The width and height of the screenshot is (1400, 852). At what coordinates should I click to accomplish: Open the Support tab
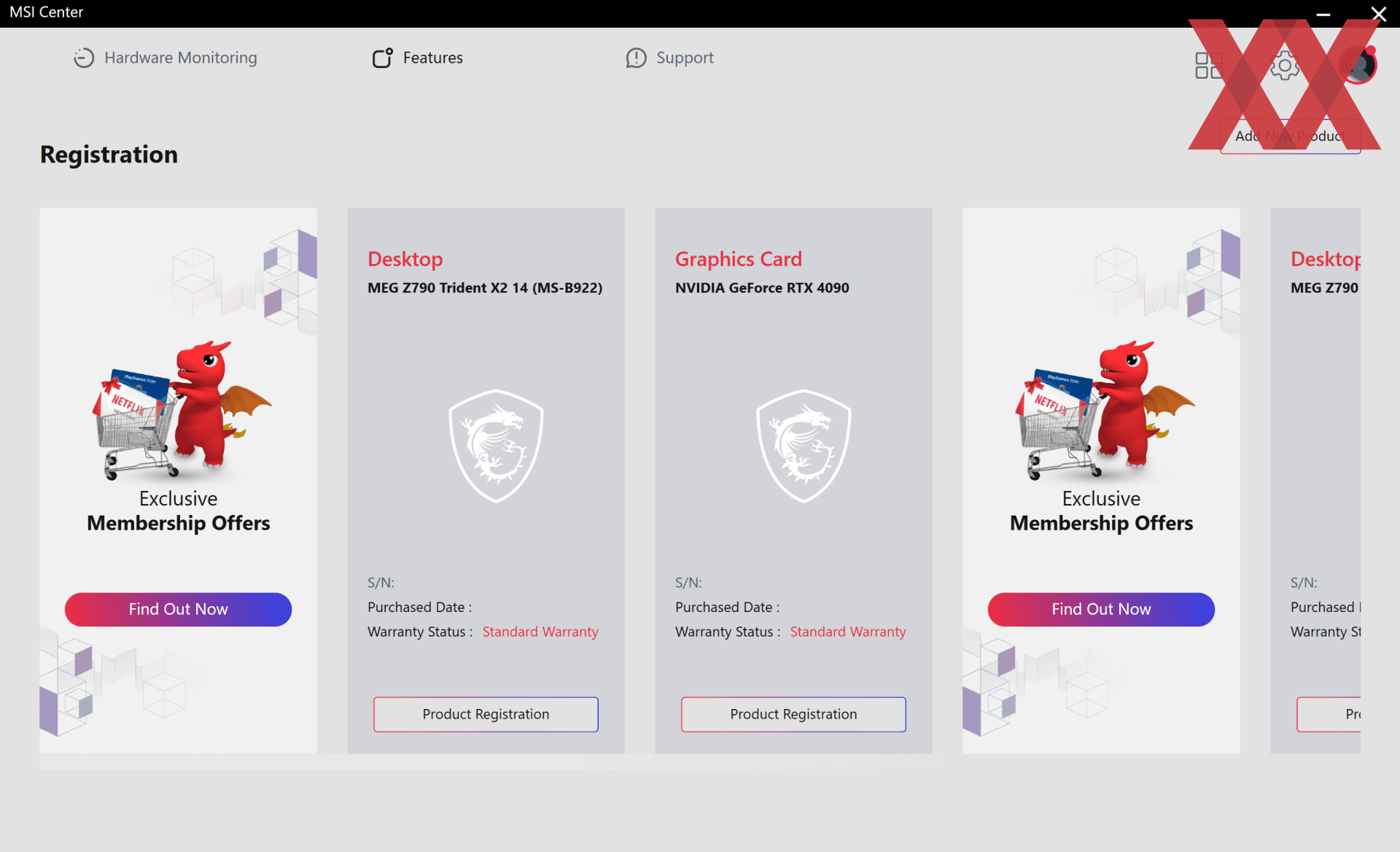(669, 58)
